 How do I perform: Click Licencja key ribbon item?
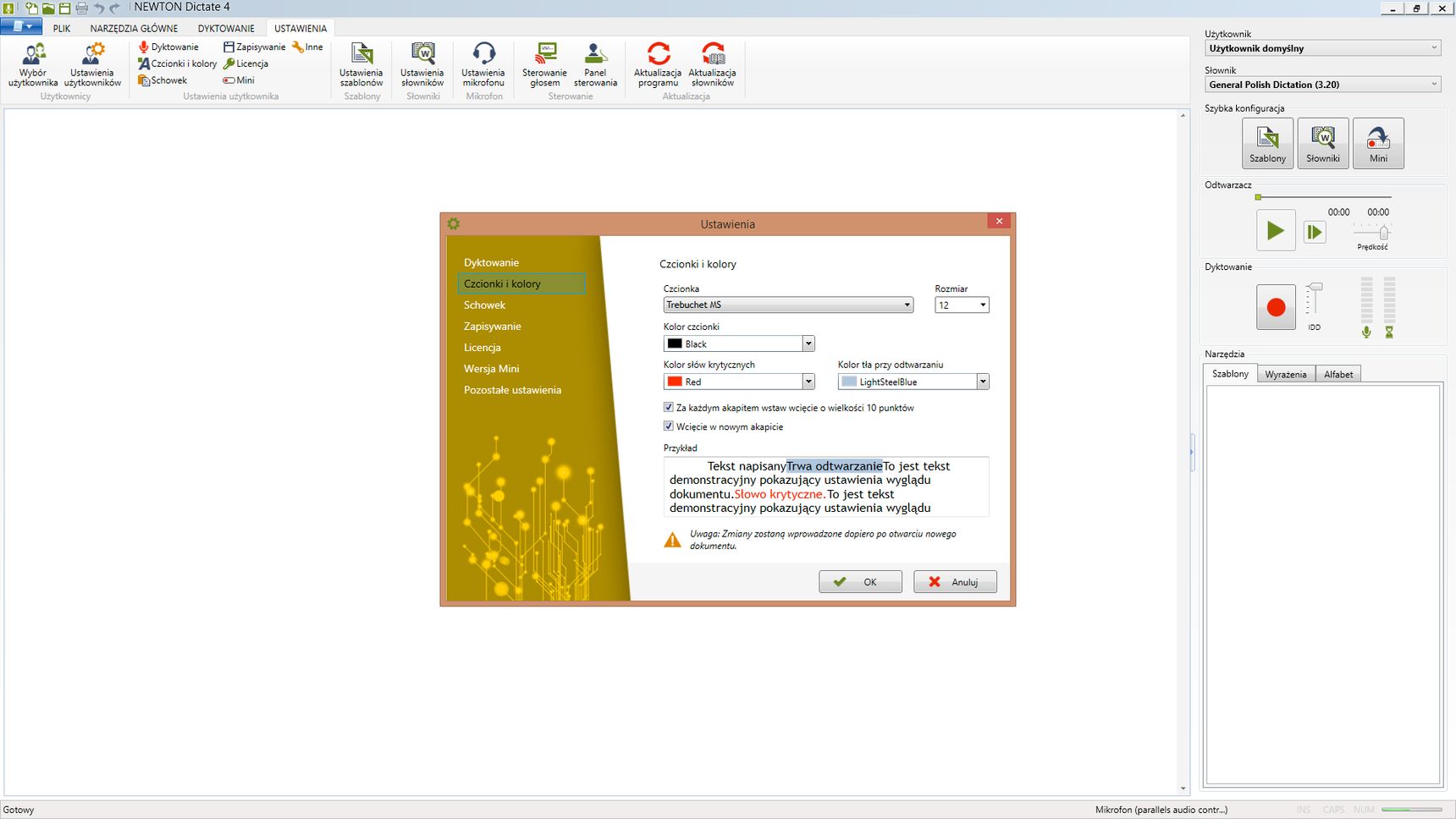coord(245,63)
